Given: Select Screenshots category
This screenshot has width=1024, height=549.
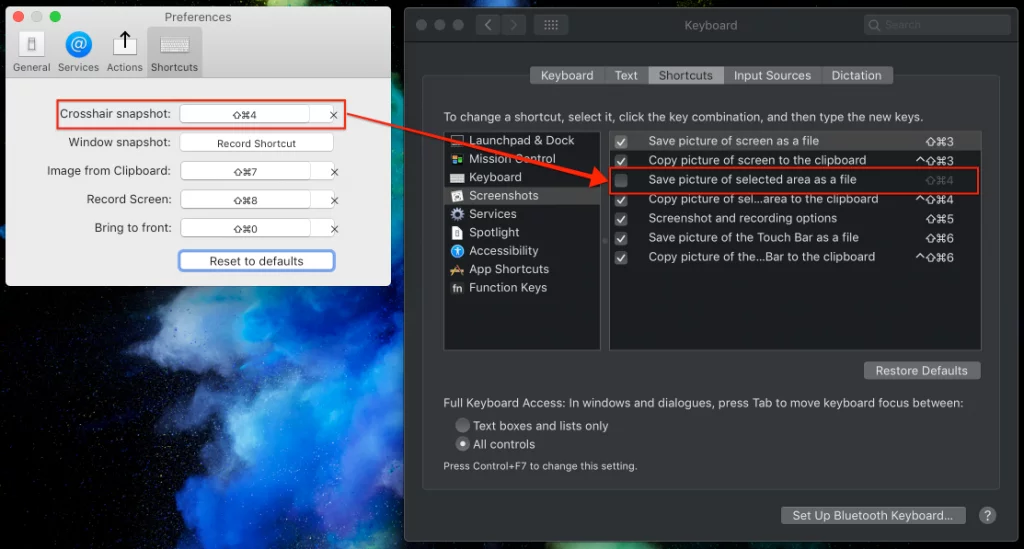Looking at the screenshot, I should click(522, 195).
